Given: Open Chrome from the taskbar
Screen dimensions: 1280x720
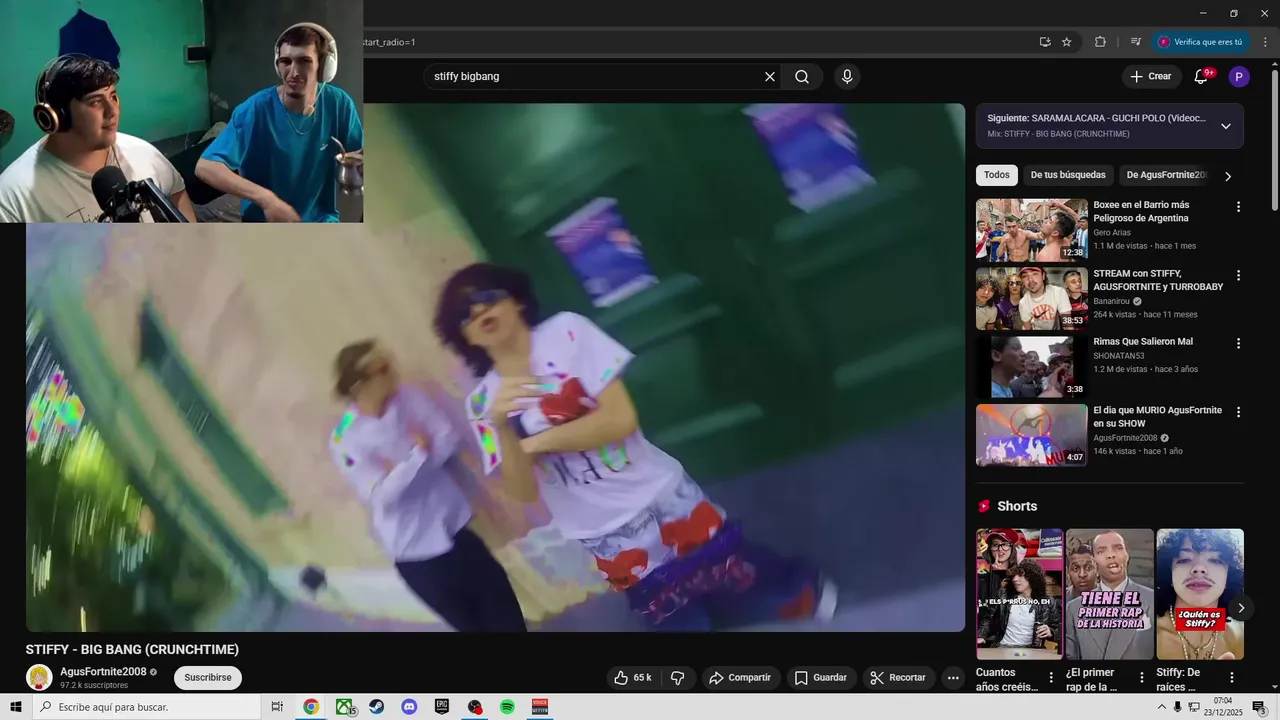Looking at the screenshot, I should pyautogui.click(x=311, y=707).
